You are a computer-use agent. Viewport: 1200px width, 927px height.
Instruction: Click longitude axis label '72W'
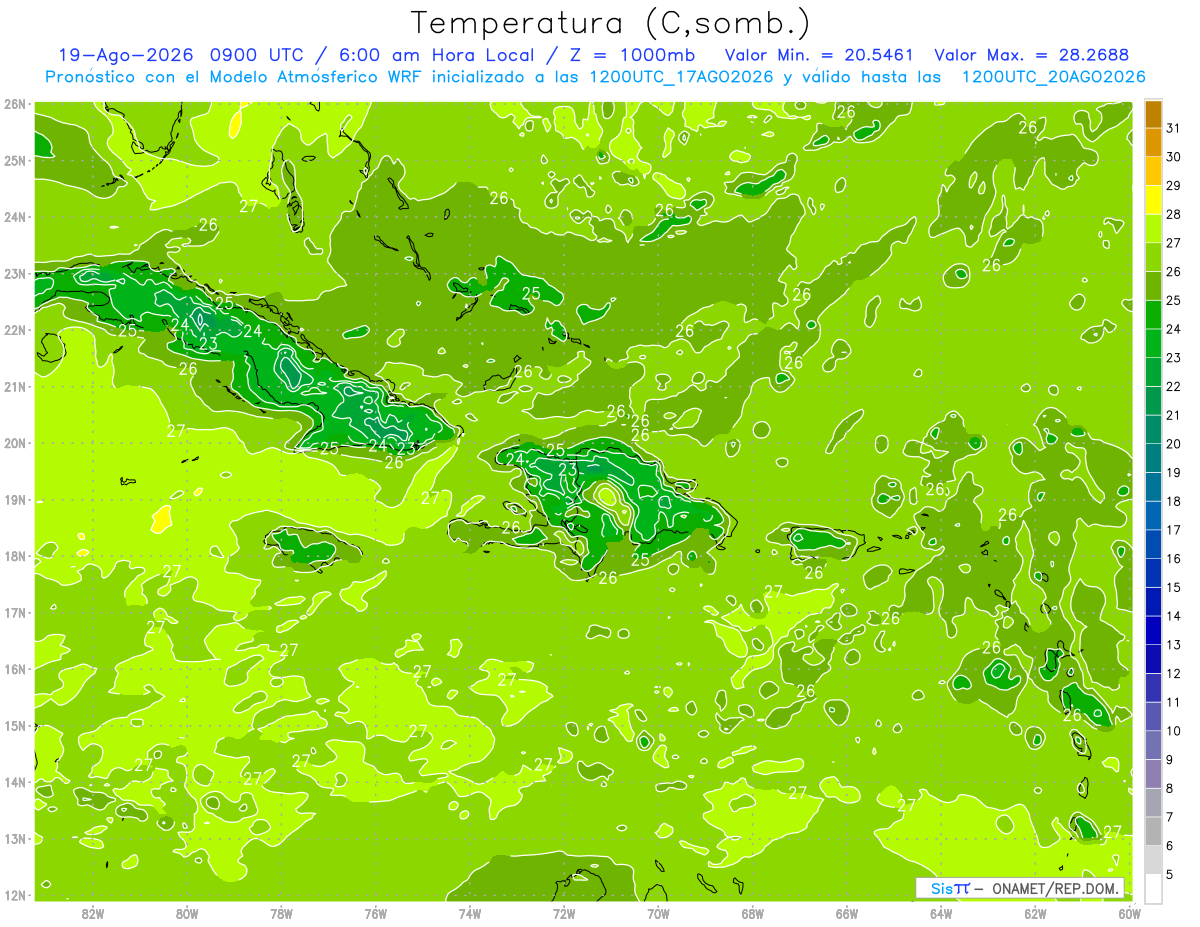pos(564,913)
